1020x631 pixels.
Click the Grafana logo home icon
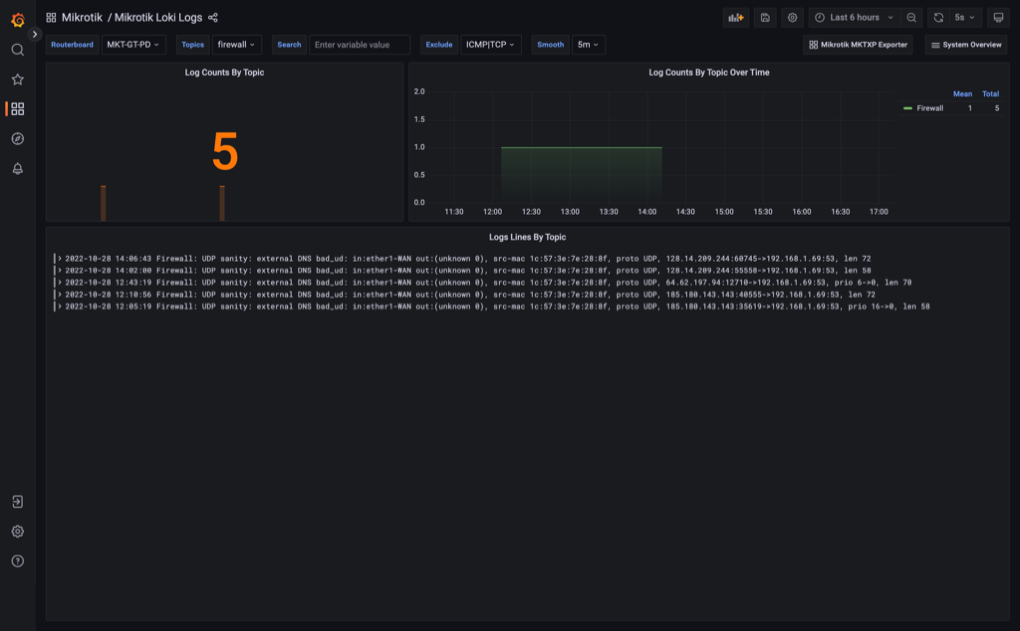[x=17, y=18]
